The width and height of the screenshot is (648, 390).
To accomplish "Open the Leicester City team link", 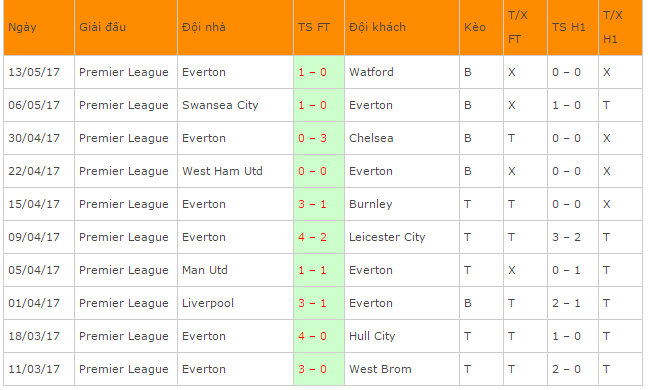I will click(387, 237).
